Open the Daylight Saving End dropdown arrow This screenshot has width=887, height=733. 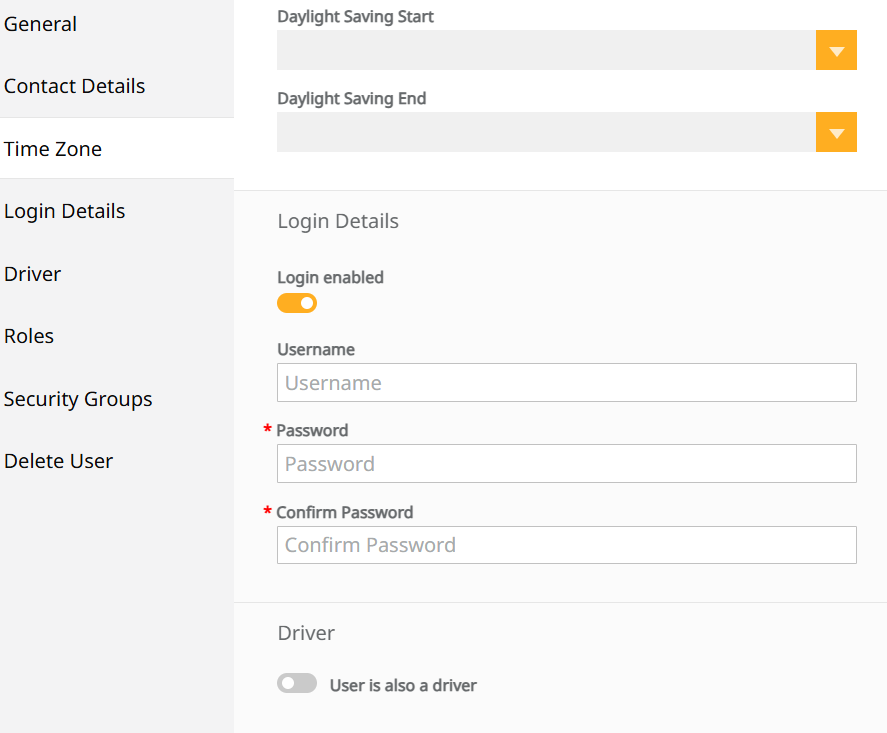click(x=836, y=132)
